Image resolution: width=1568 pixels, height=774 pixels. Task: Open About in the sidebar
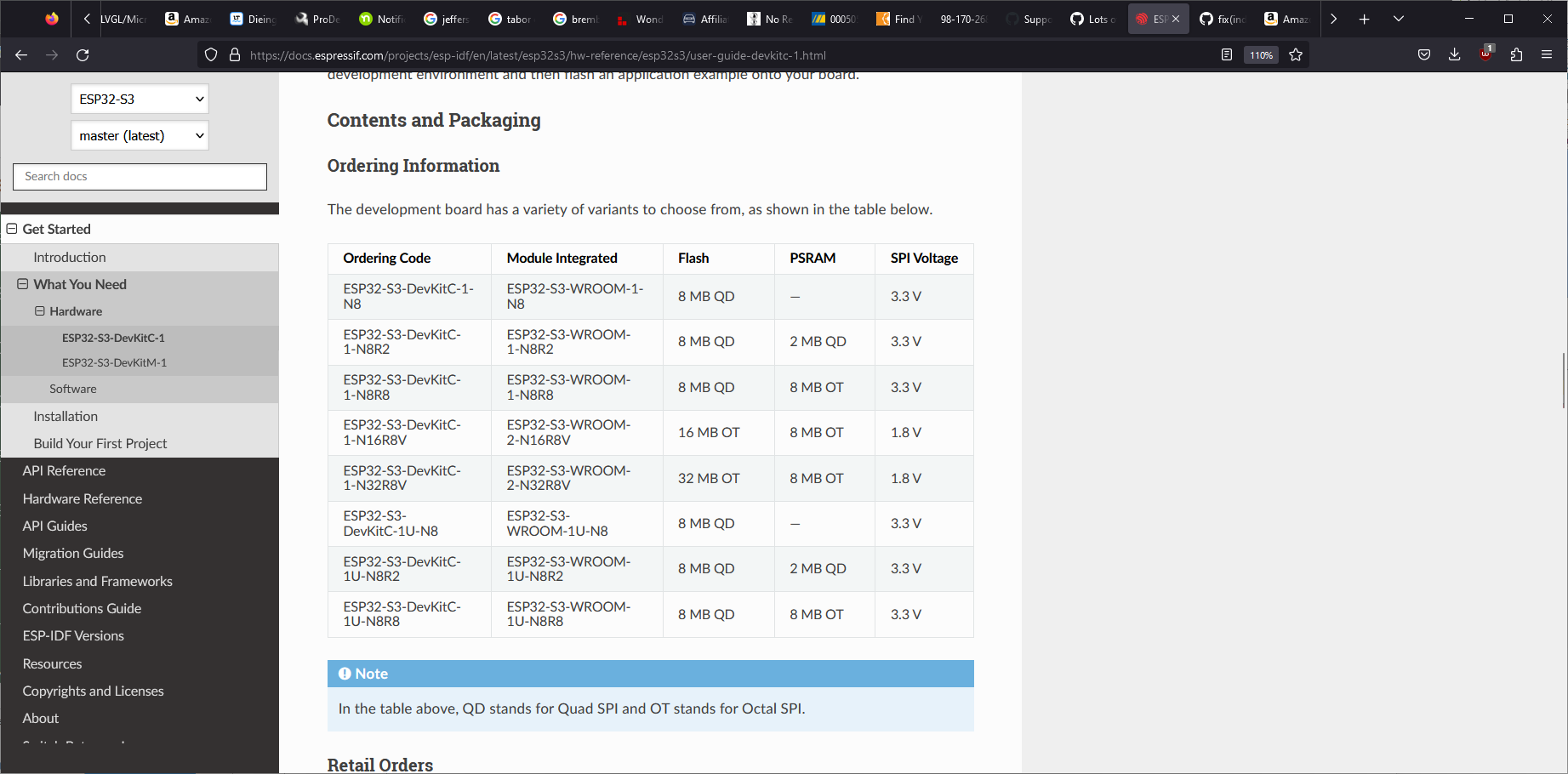[41, 718]
